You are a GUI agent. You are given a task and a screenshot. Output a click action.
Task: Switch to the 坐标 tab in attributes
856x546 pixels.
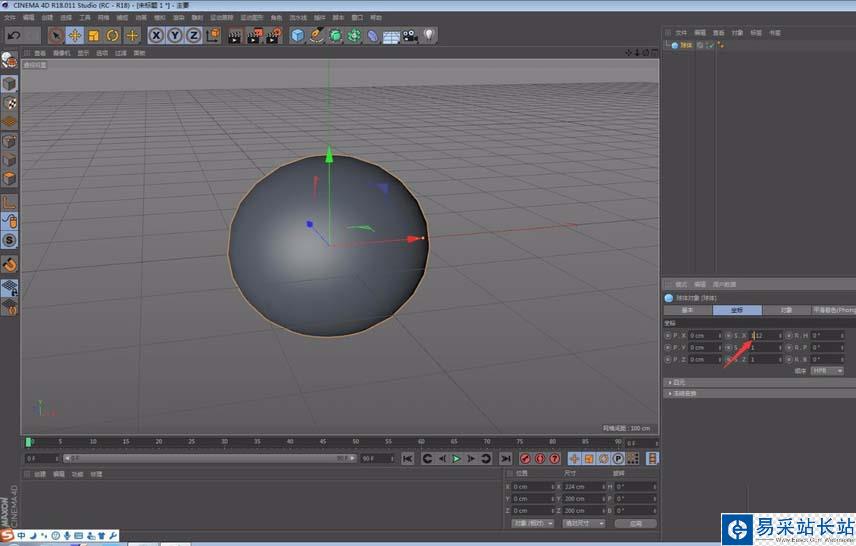point(737,310)
